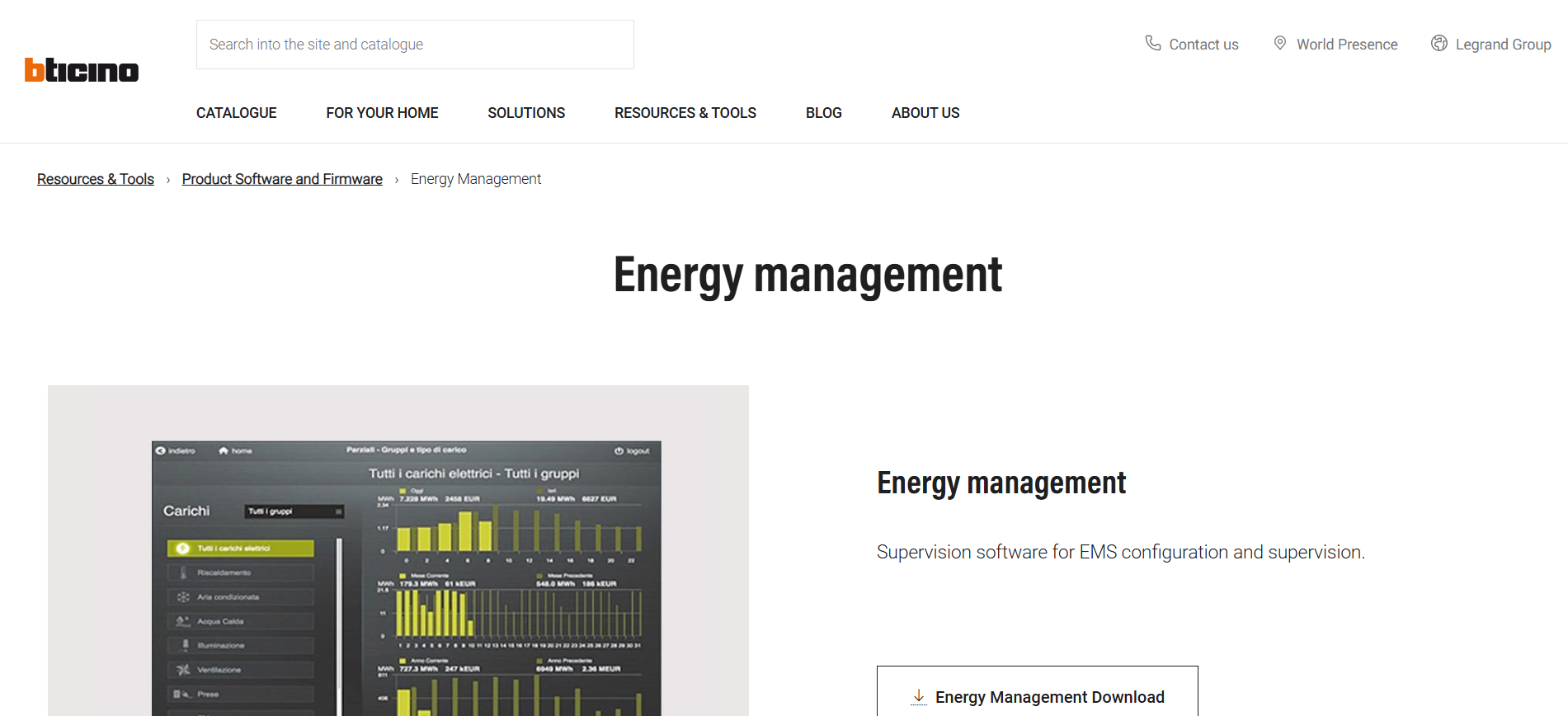Click the location pin icon beside World Presence
Screen dimensions: 1568x716
pos(1279,43)
